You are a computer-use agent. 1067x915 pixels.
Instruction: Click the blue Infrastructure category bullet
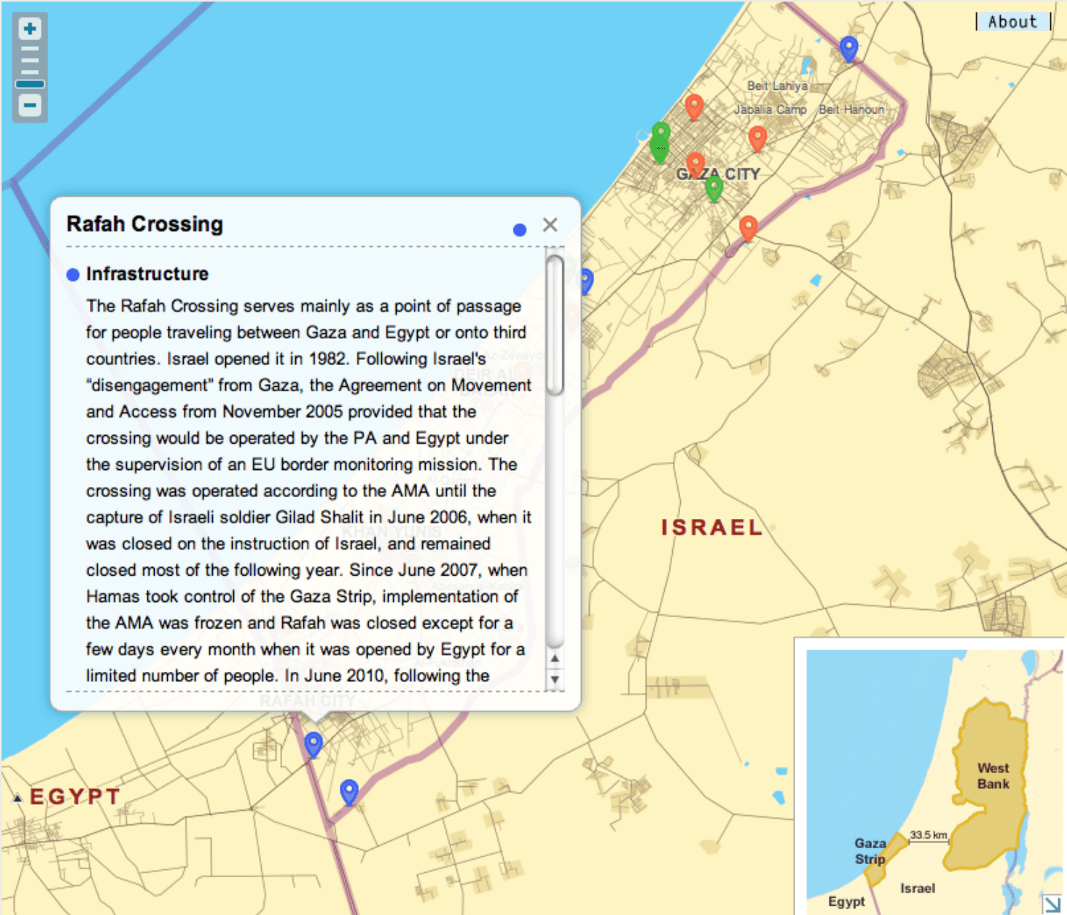pos(73,275)
